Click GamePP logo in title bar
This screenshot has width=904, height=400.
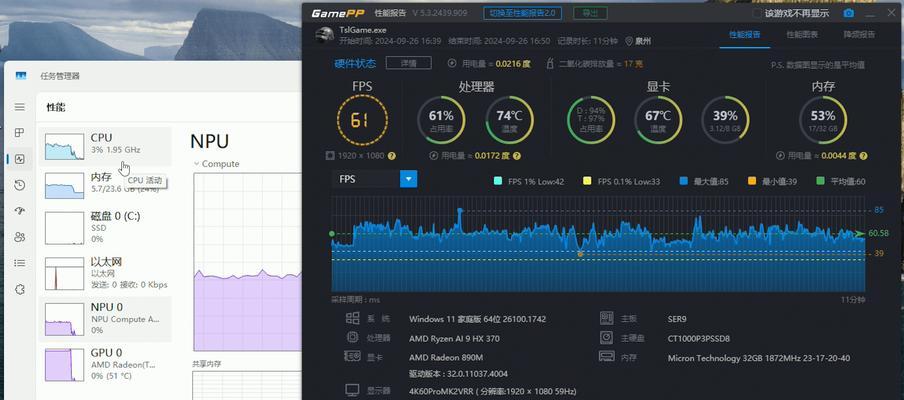pos(337,13)
